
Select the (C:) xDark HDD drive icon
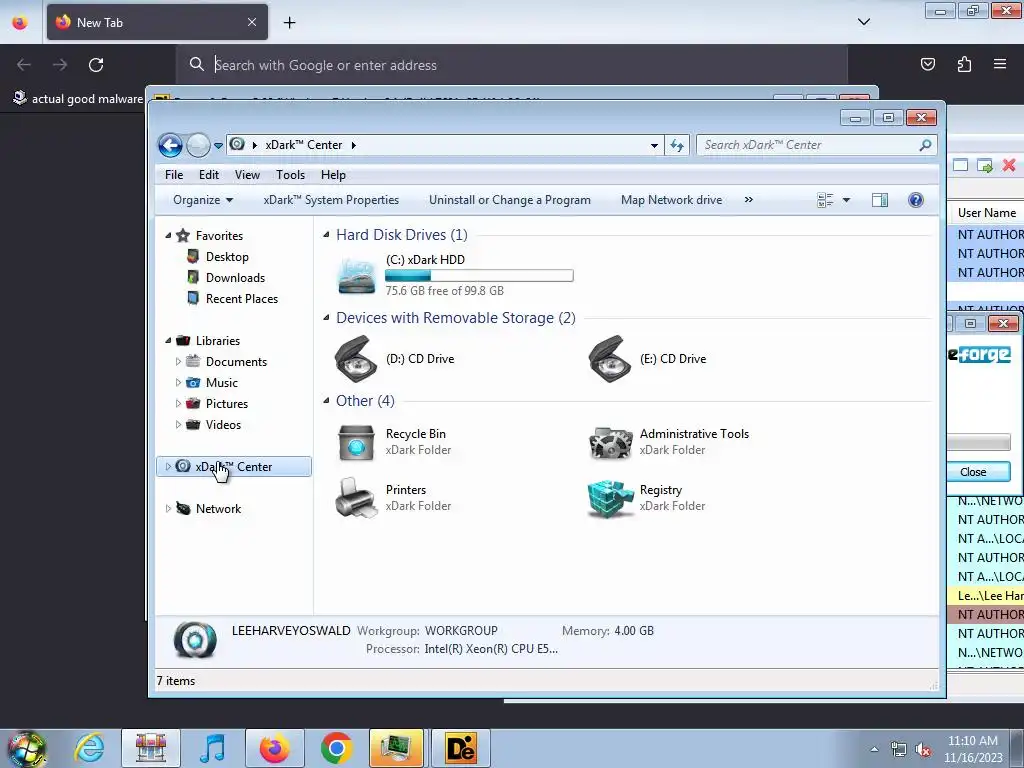(357, 274)
